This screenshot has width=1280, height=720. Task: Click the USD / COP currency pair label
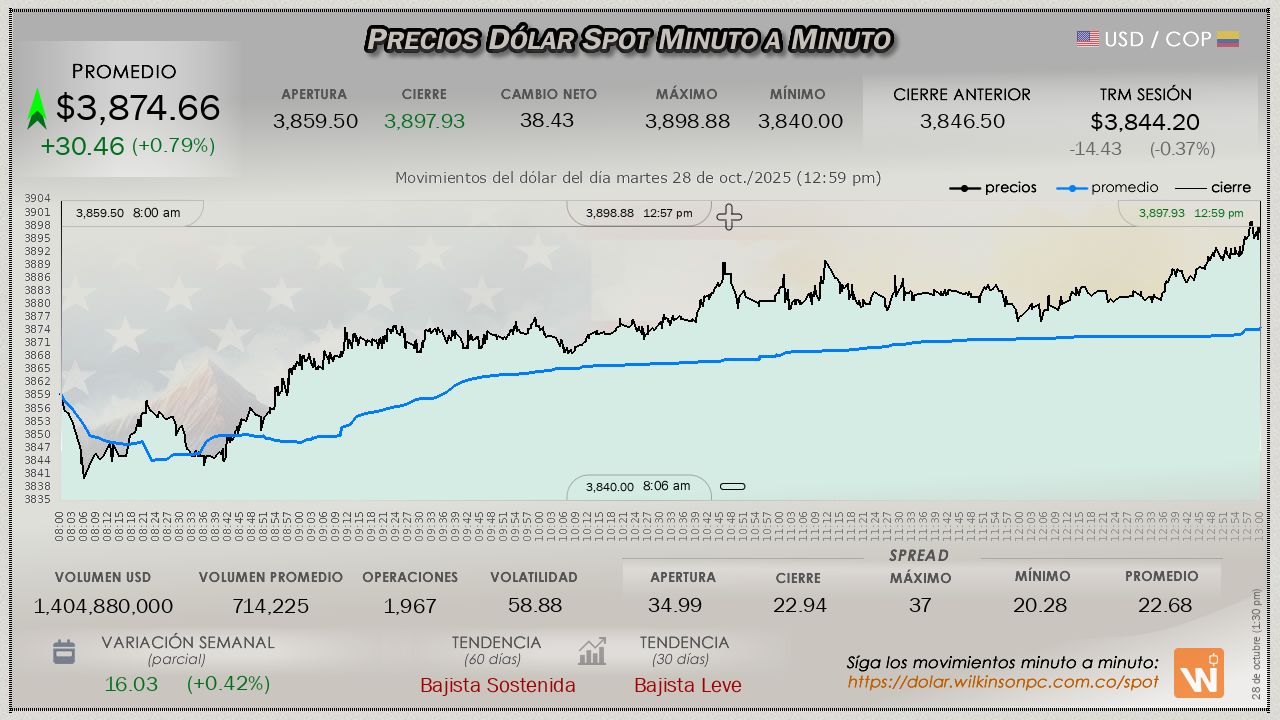1157,39
